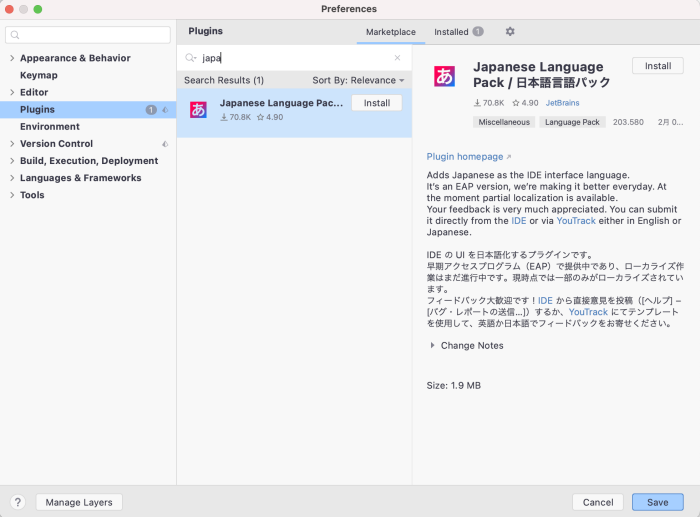Click the Save button
Viewport: 700px width, 517px height.
pos(658,502)
